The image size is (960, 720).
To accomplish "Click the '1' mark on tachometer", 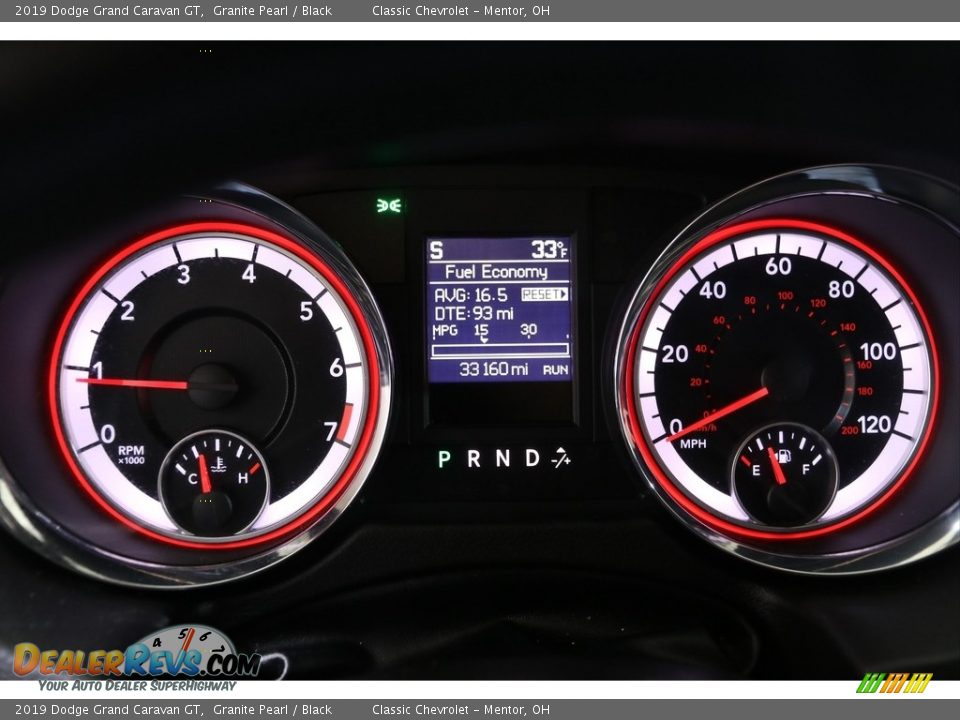I will click(x=97, y=370).
